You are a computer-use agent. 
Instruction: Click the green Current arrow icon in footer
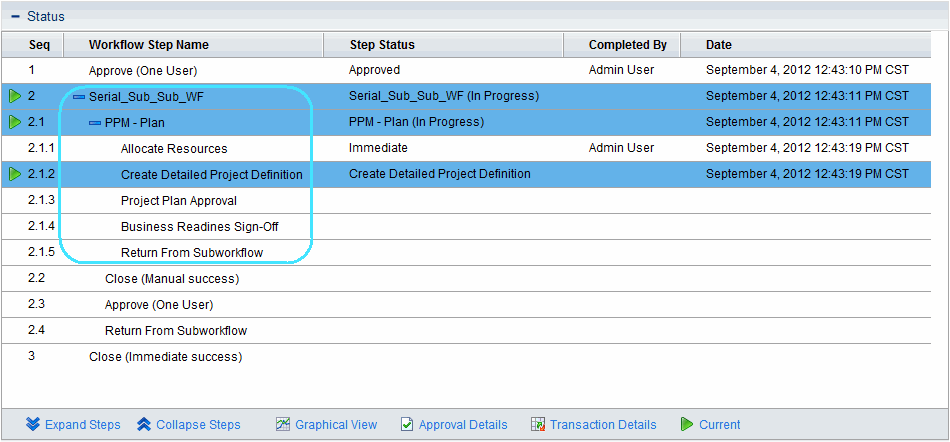point(687,424)
